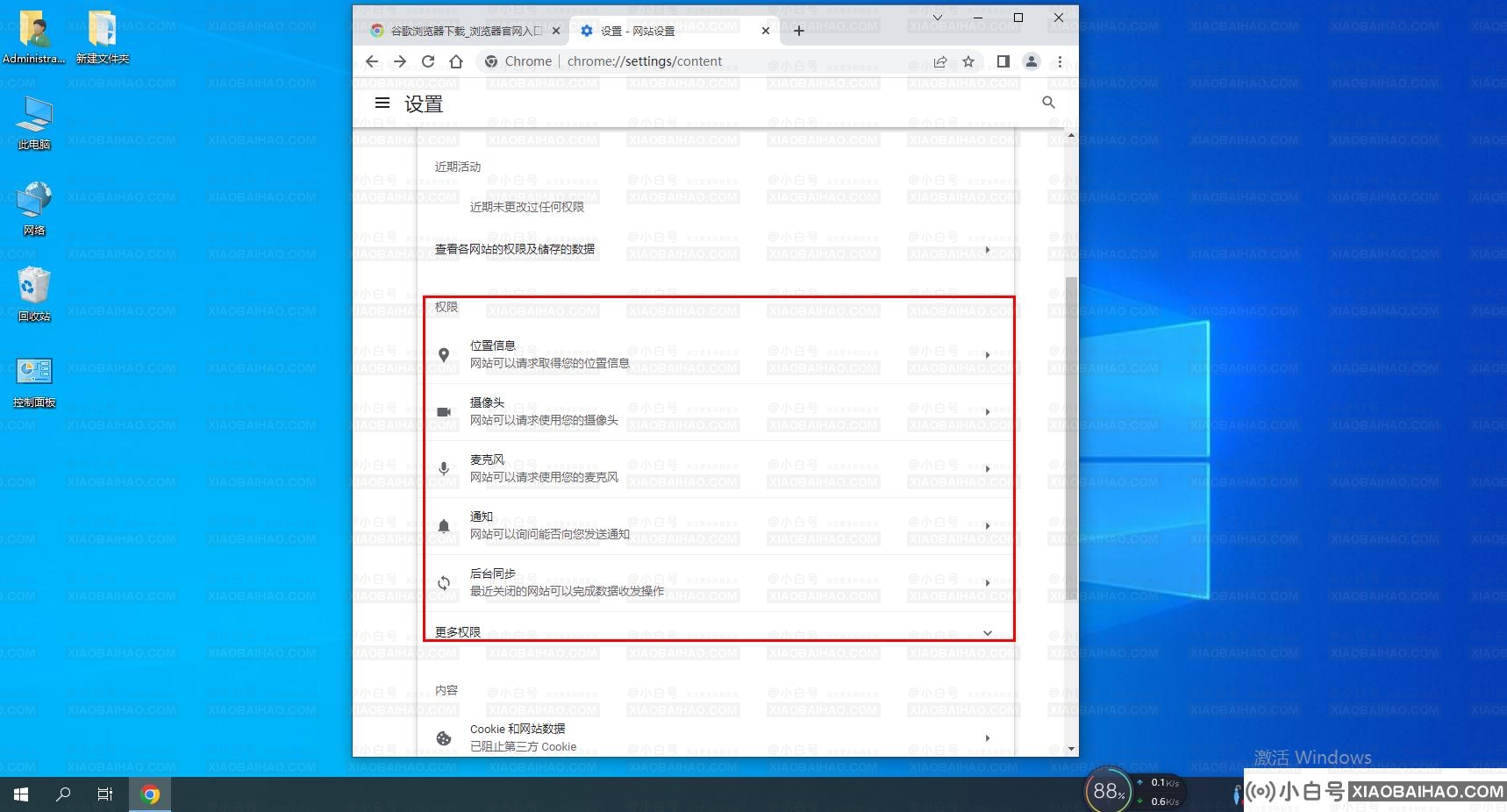The height and width of the screenshot is (812, 1507).
Task: Click the scrollbar up arrow
Action: tap(1071, 136)
